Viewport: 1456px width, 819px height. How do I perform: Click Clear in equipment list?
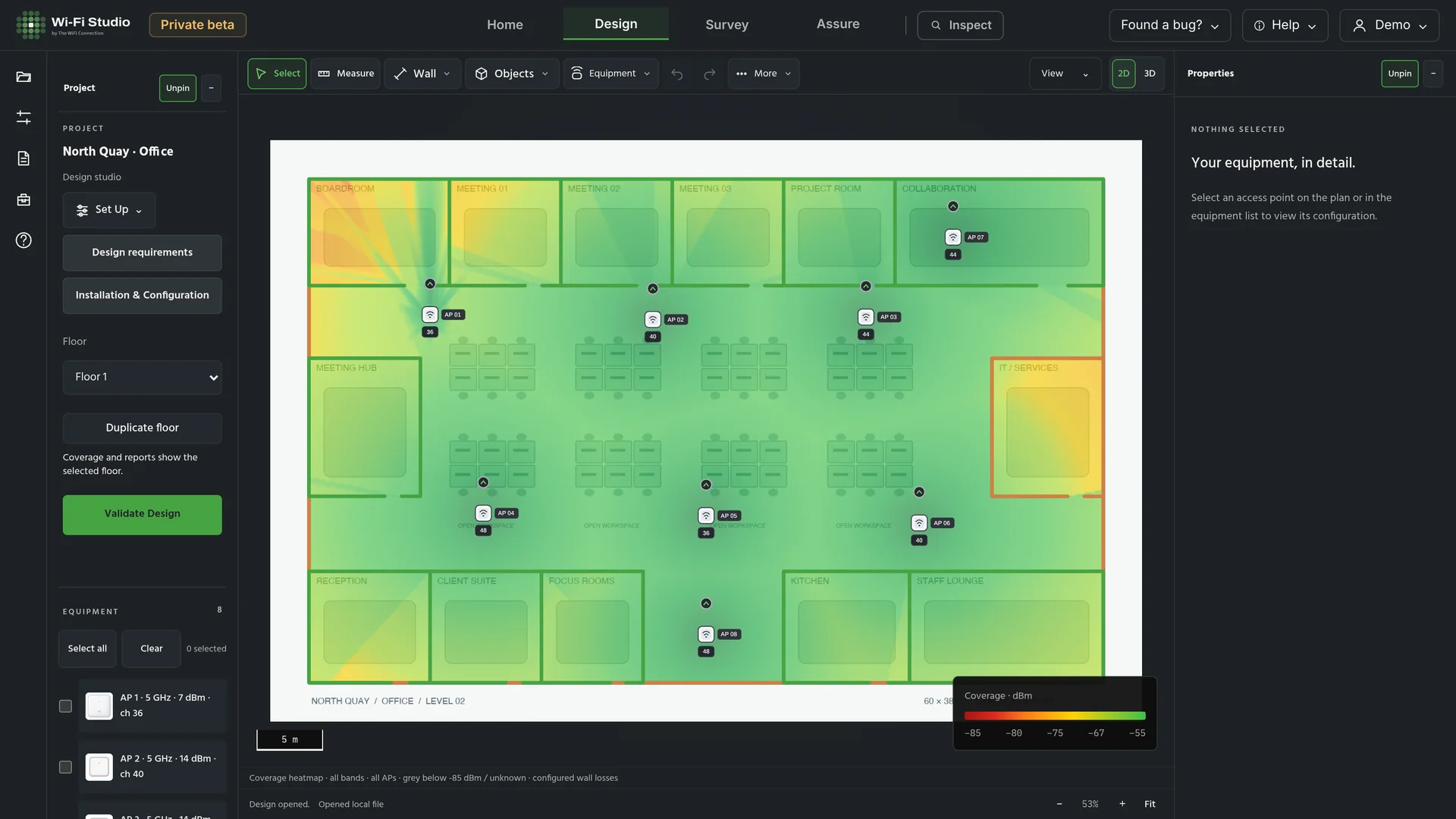(152, 648)
